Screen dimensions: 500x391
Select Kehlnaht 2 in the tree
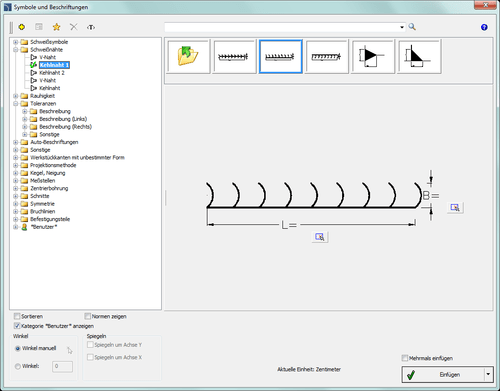[x=52, y=73]
